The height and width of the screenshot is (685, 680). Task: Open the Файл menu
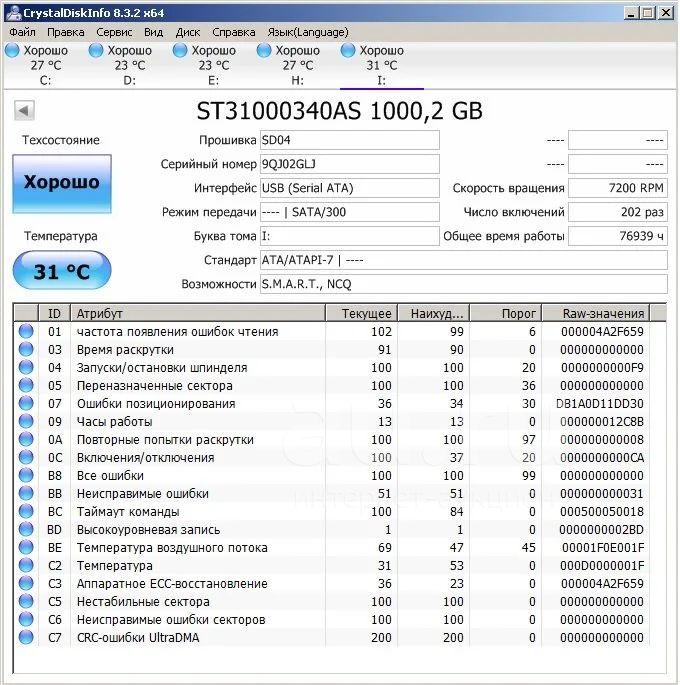point(22,32)
